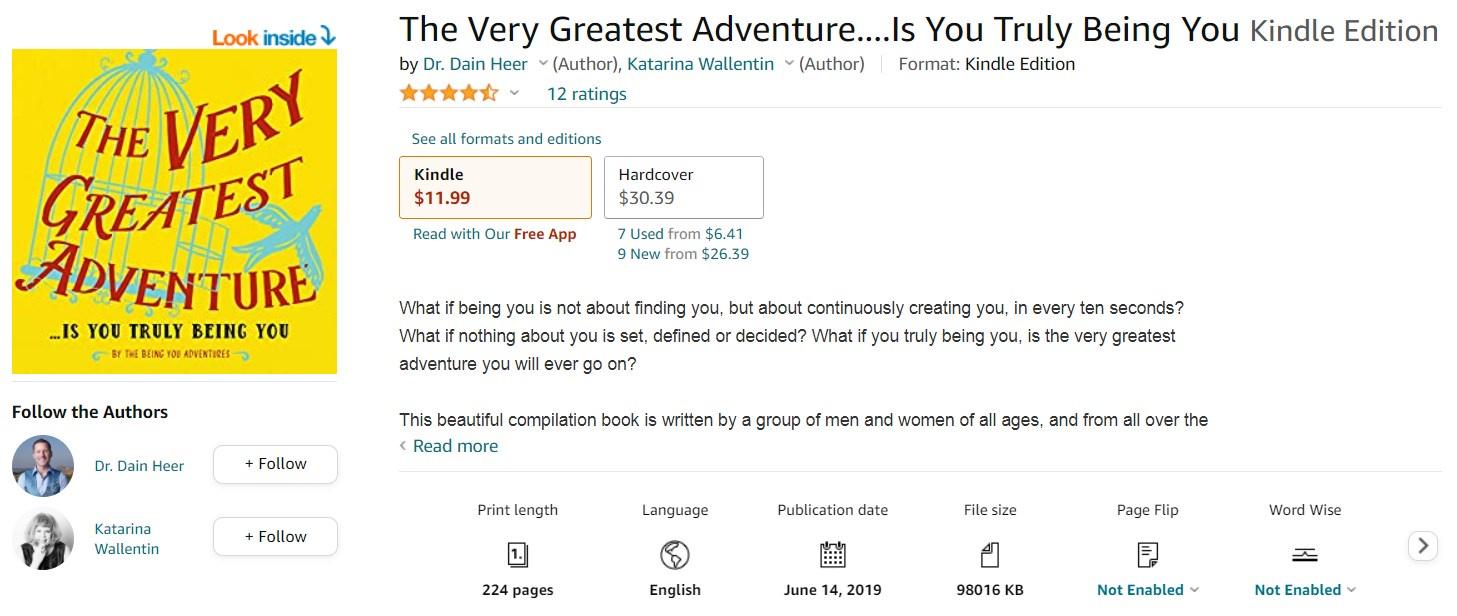Expand Word Wise Not Enabled dropdown
This screenshot has width=1457, height=616.
coord(1352,590)
